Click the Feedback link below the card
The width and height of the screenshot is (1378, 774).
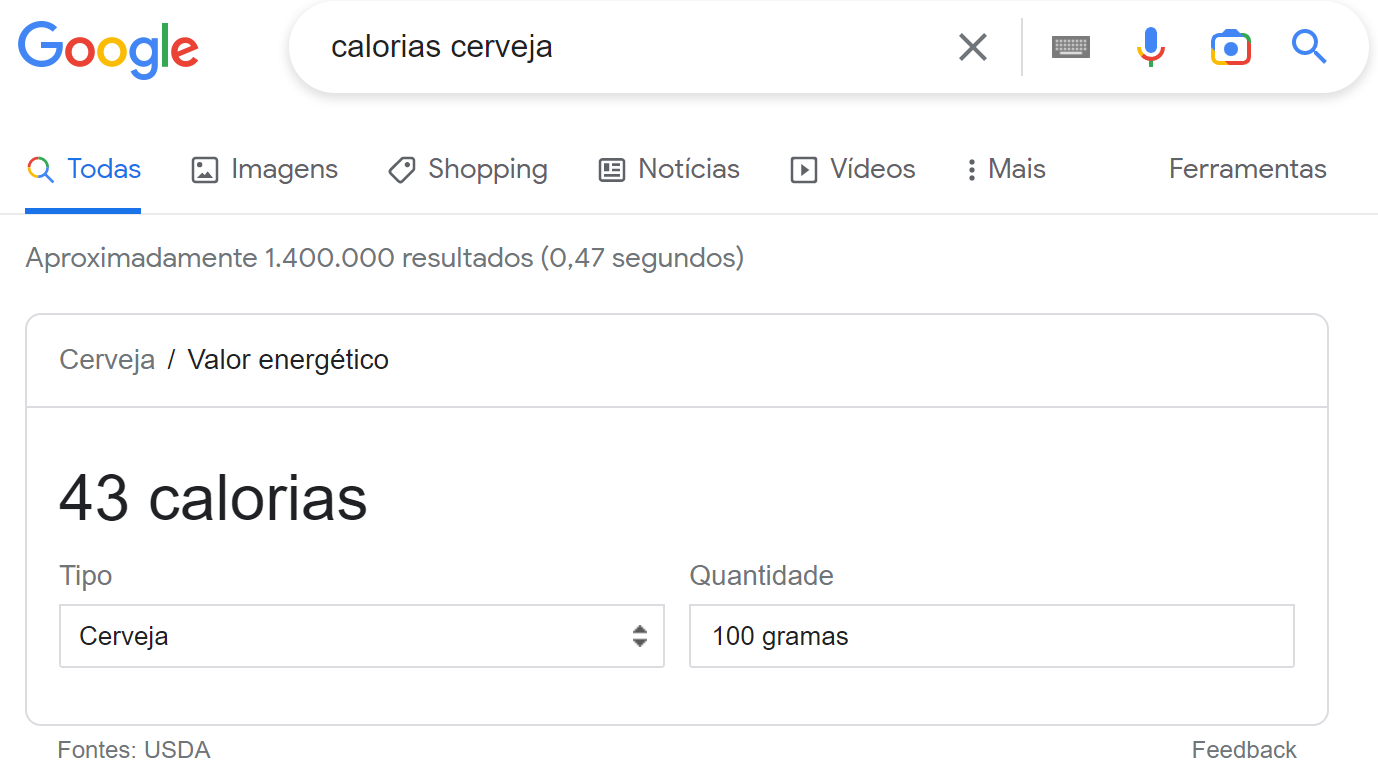[x=1243, y=750]
